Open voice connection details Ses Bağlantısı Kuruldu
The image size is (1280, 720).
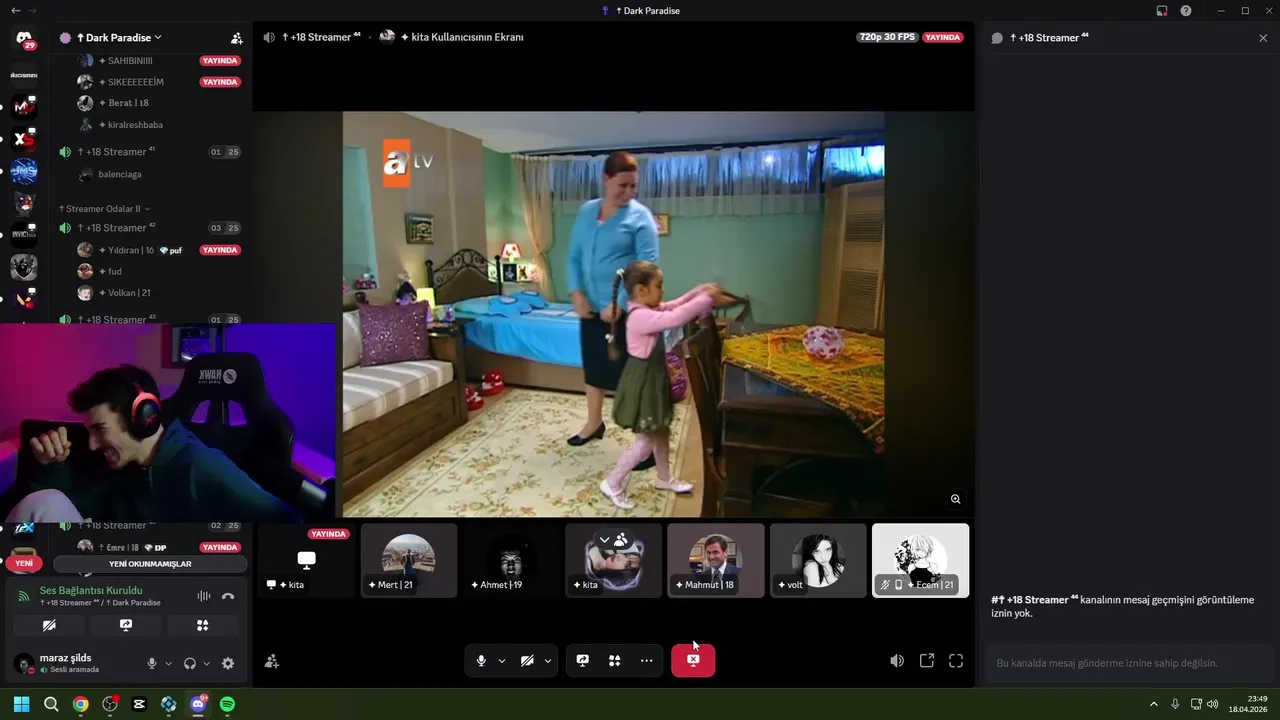(x=91, y=591)
